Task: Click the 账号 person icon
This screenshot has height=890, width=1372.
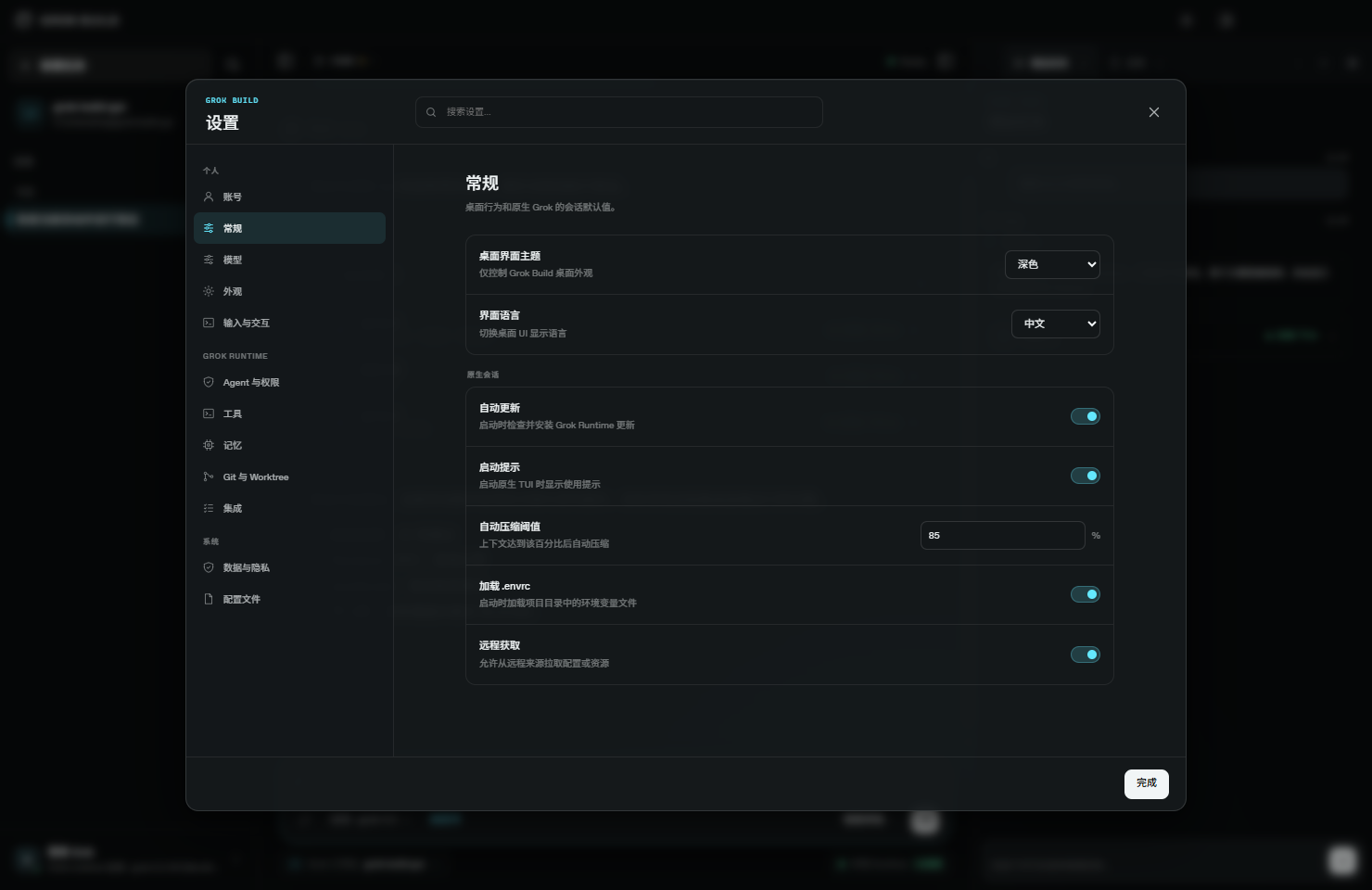Action: 209,197
